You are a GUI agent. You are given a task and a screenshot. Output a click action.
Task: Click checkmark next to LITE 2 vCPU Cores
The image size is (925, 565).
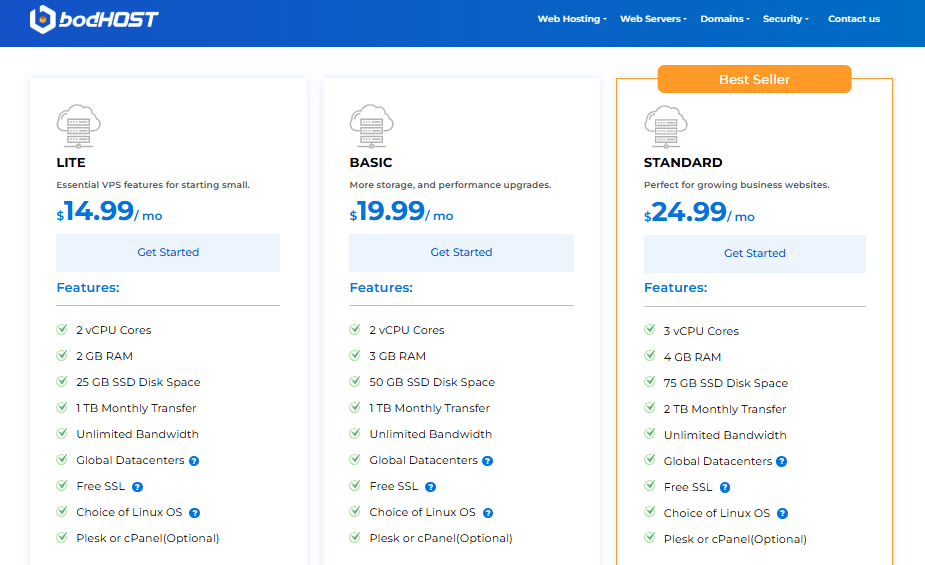pos(62,329)
